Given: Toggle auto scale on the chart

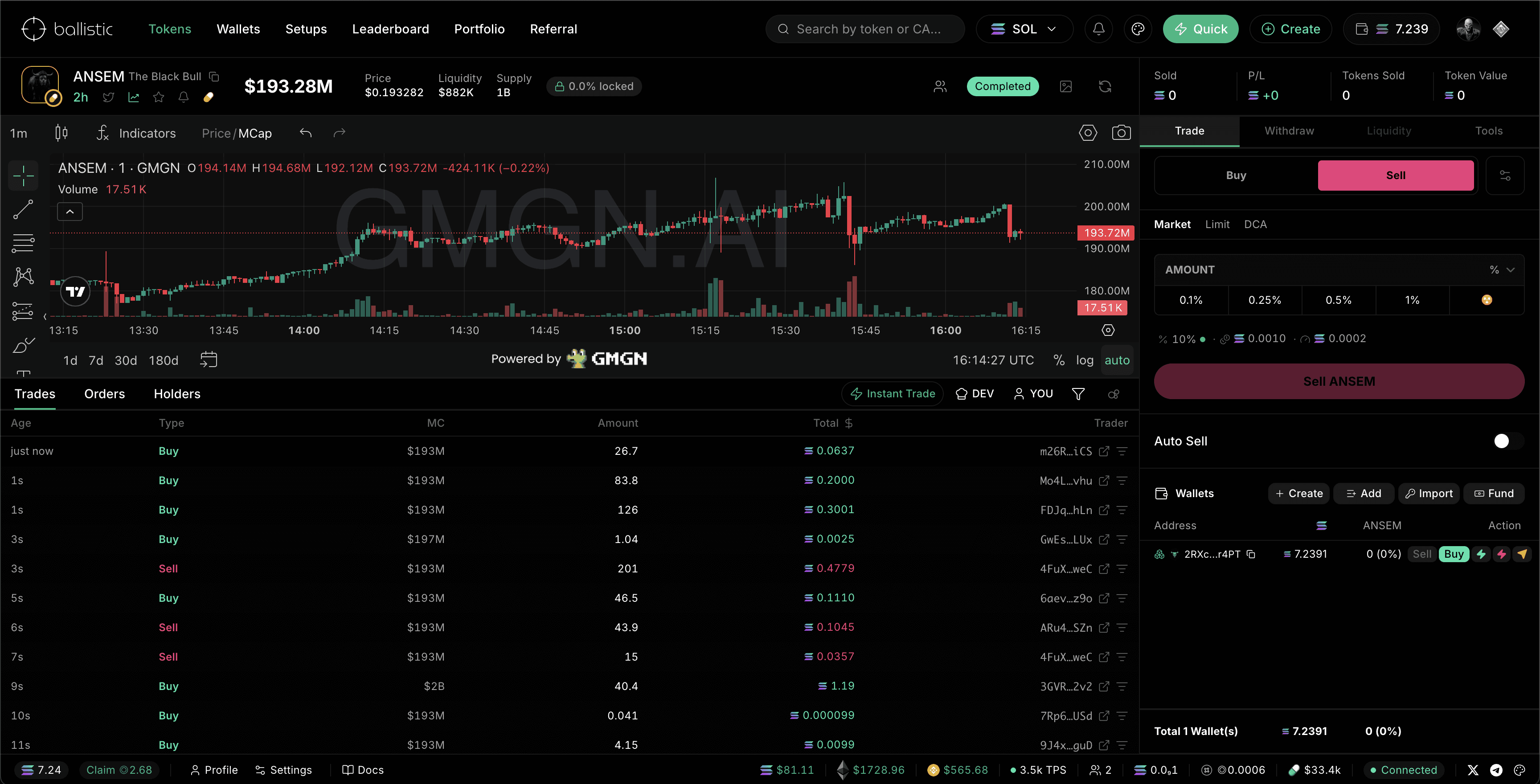Looking at the screenshot, I should coord(1117,360).
